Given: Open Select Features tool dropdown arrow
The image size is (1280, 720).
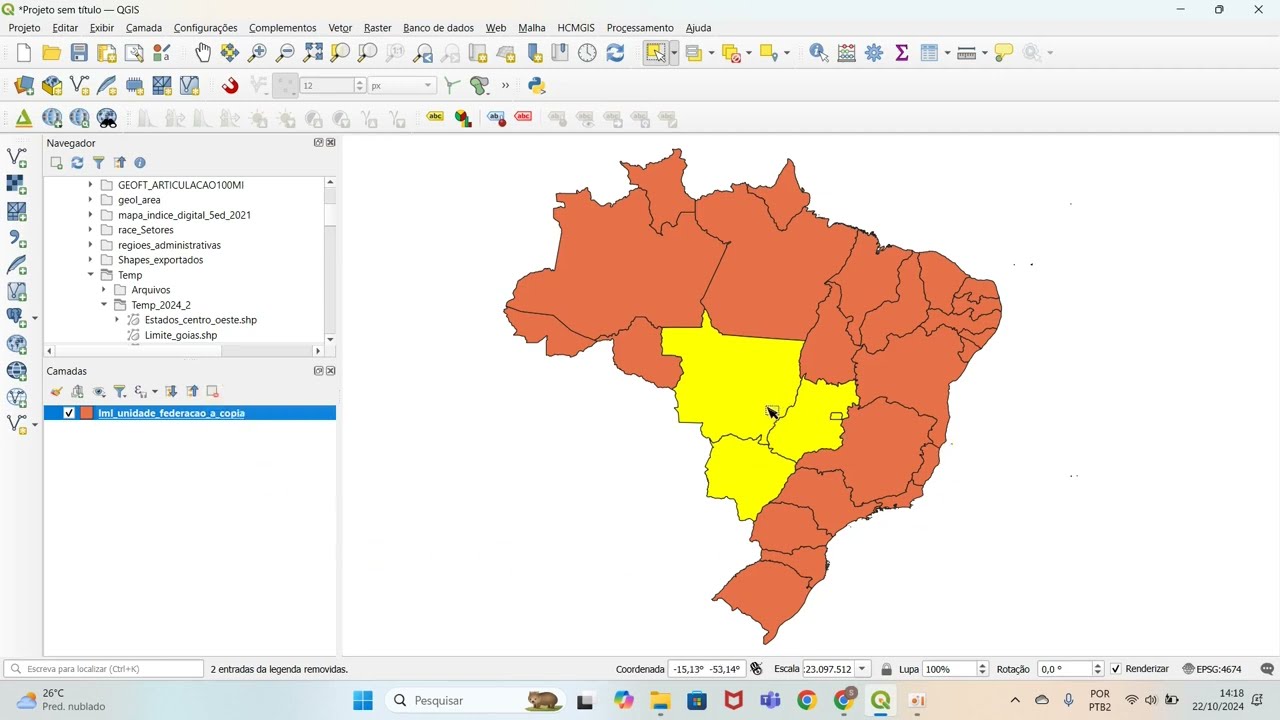Looking at the screenshot, I should 674,53.
